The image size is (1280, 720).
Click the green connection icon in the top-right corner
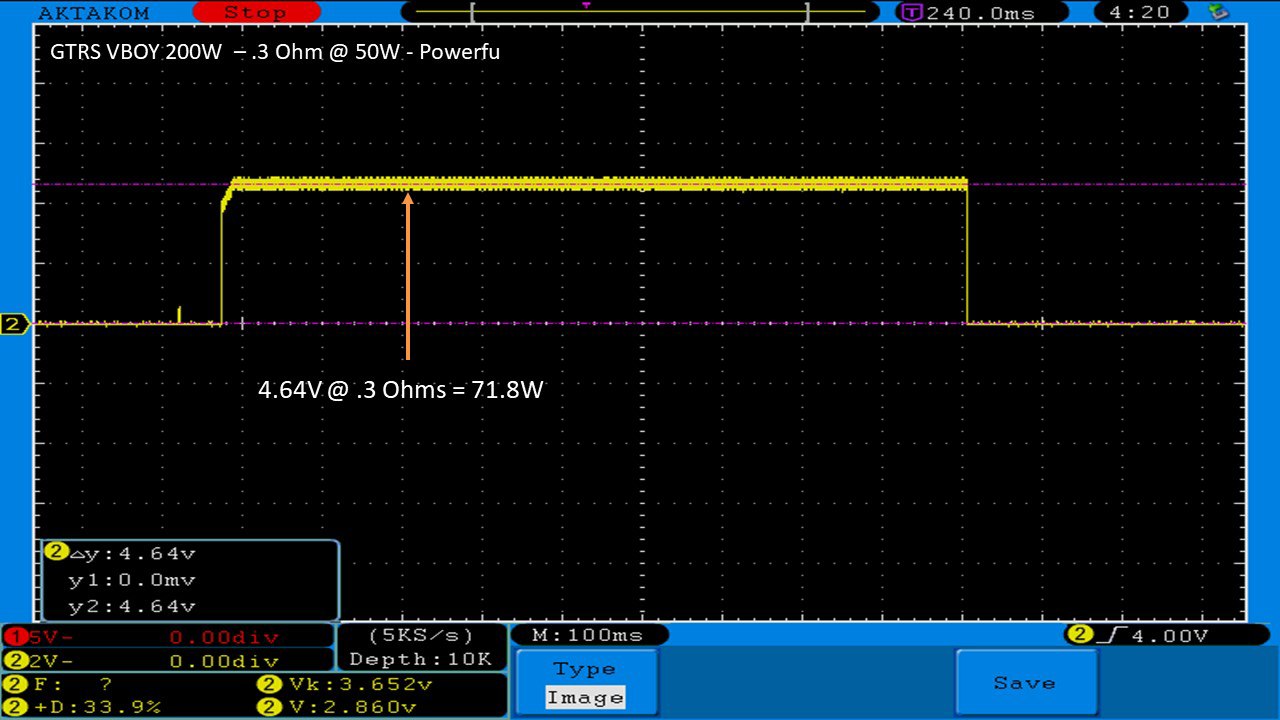click(1218, 12)
